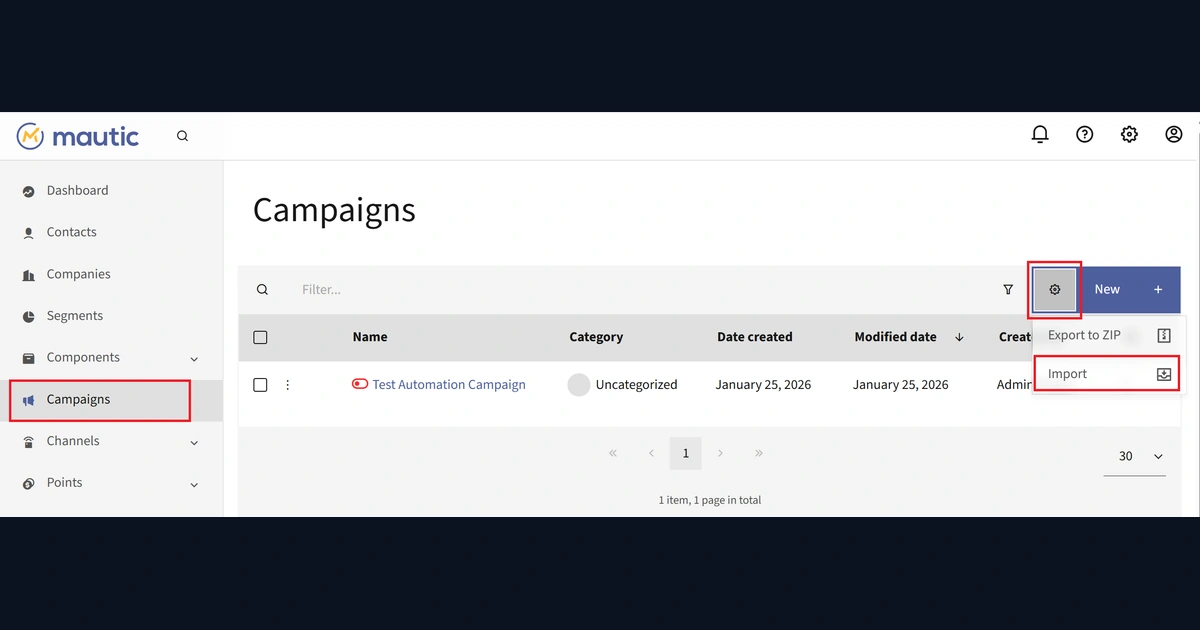This screenshot has width=1200, height=630.
Task: Open the help question mark icon
Action: coord(1085,134)
